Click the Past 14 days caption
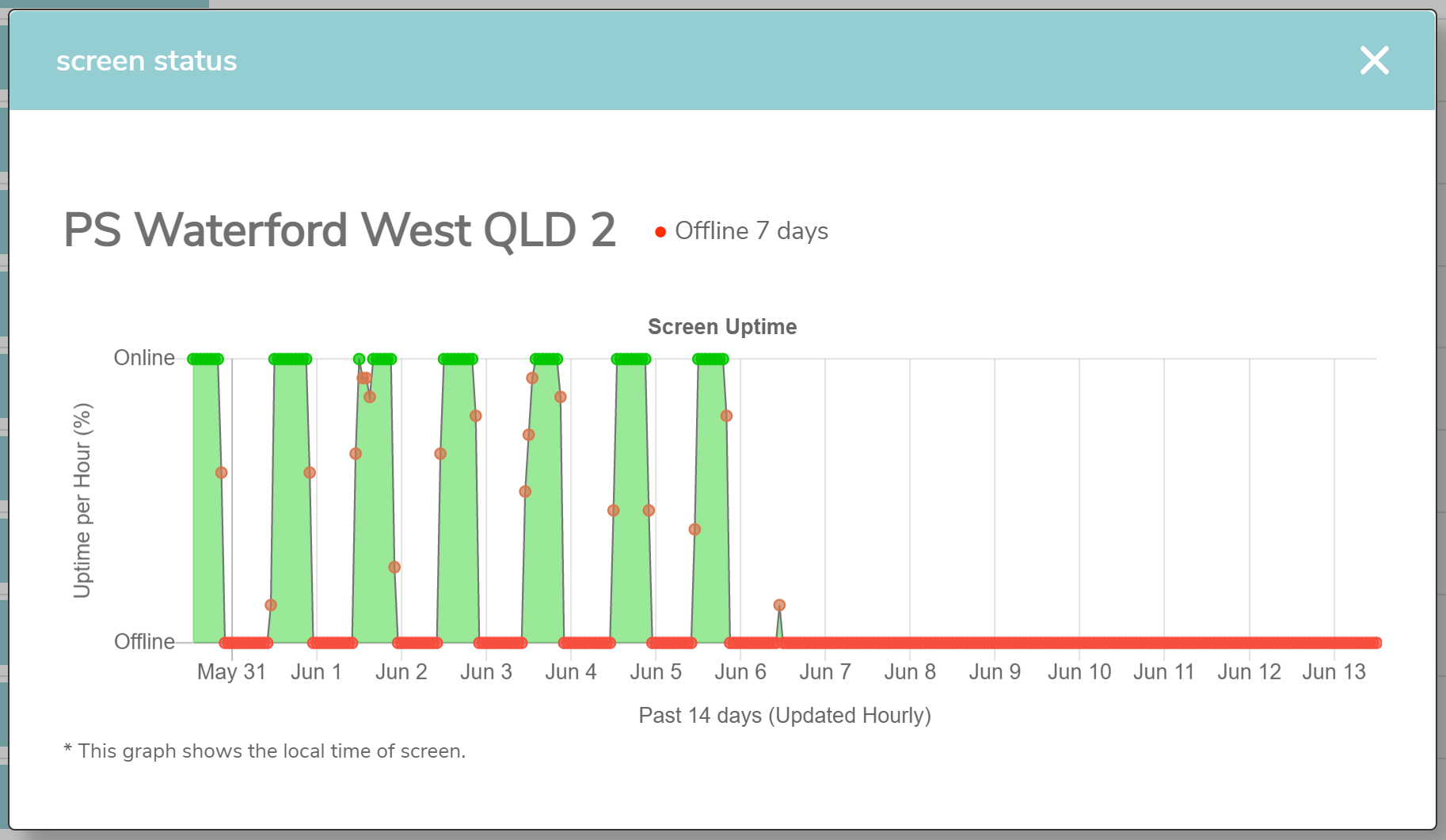 point(785,716)
